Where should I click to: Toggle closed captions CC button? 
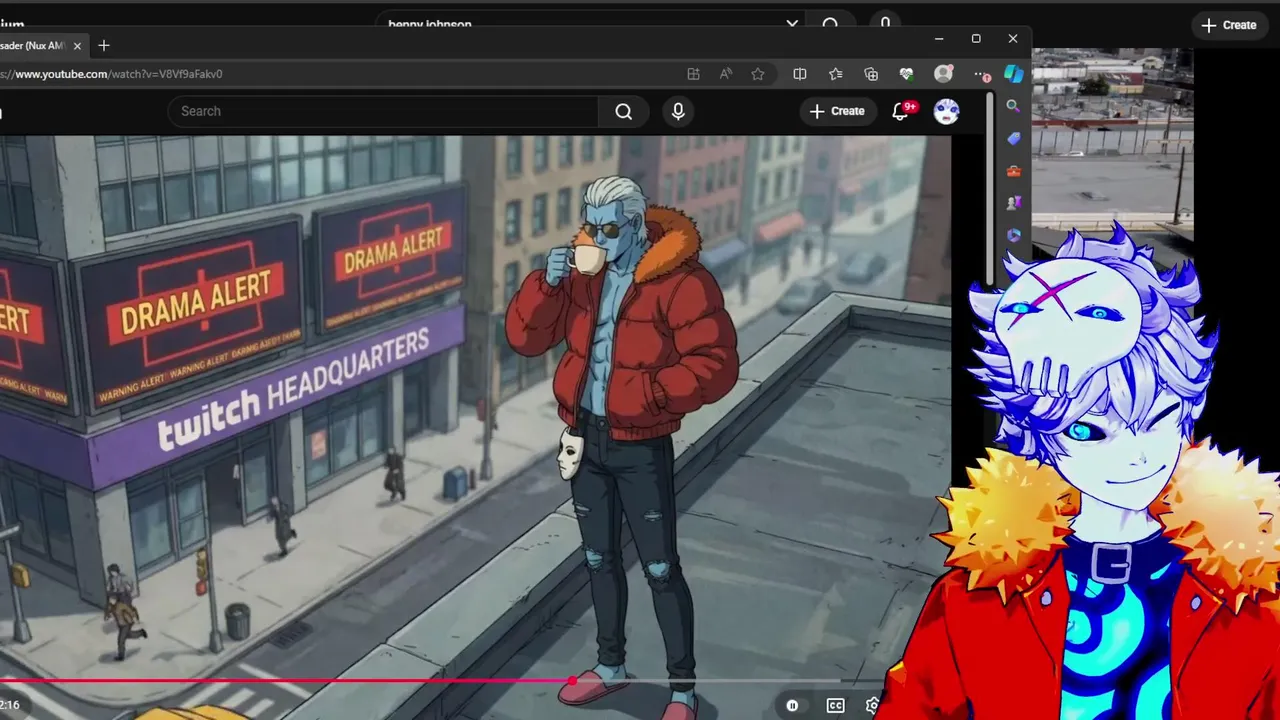tap(835, 705)
